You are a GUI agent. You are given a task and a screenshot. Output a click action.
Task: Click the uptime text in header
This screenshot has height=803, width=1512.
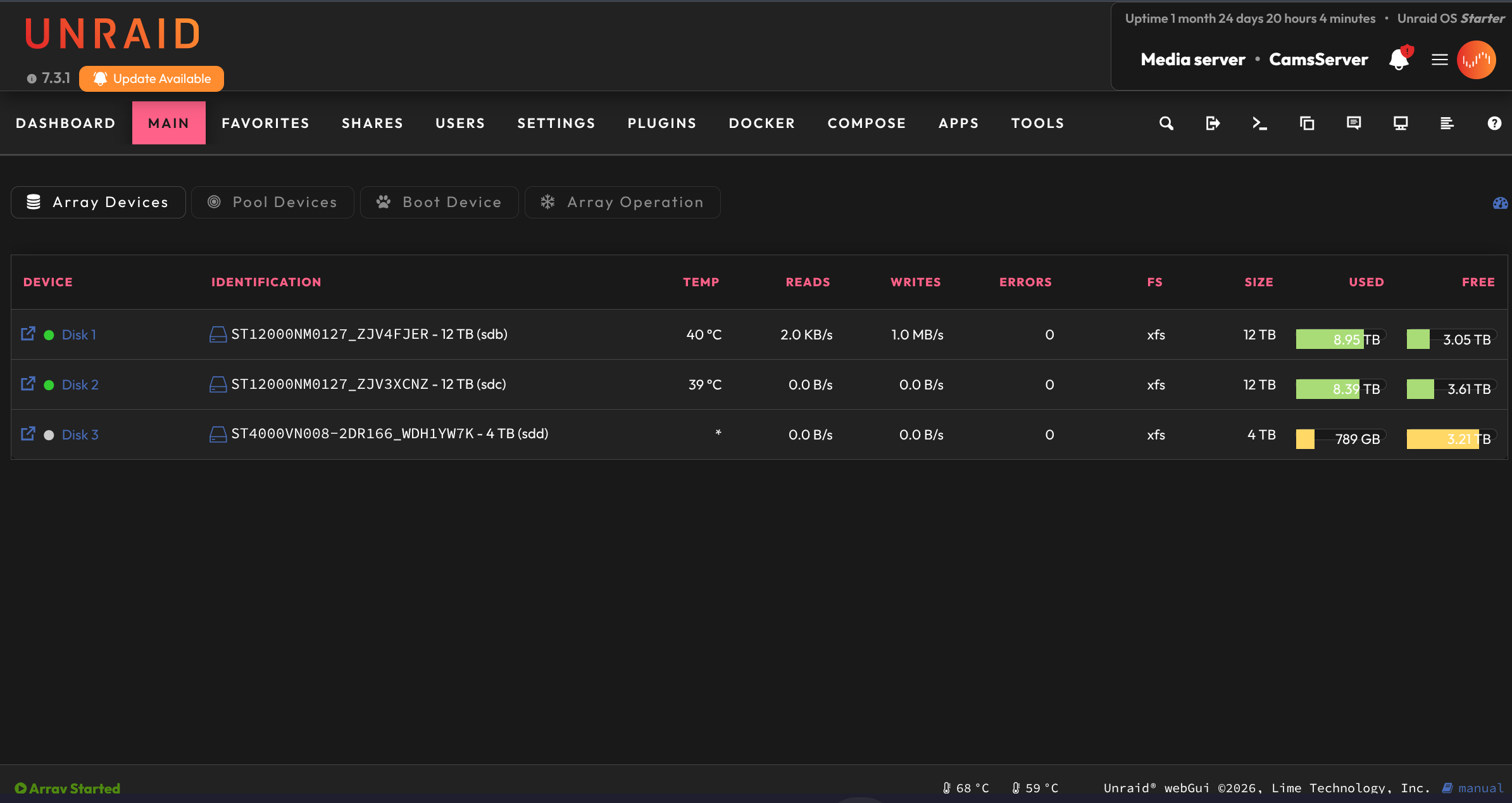(1250, 19)
